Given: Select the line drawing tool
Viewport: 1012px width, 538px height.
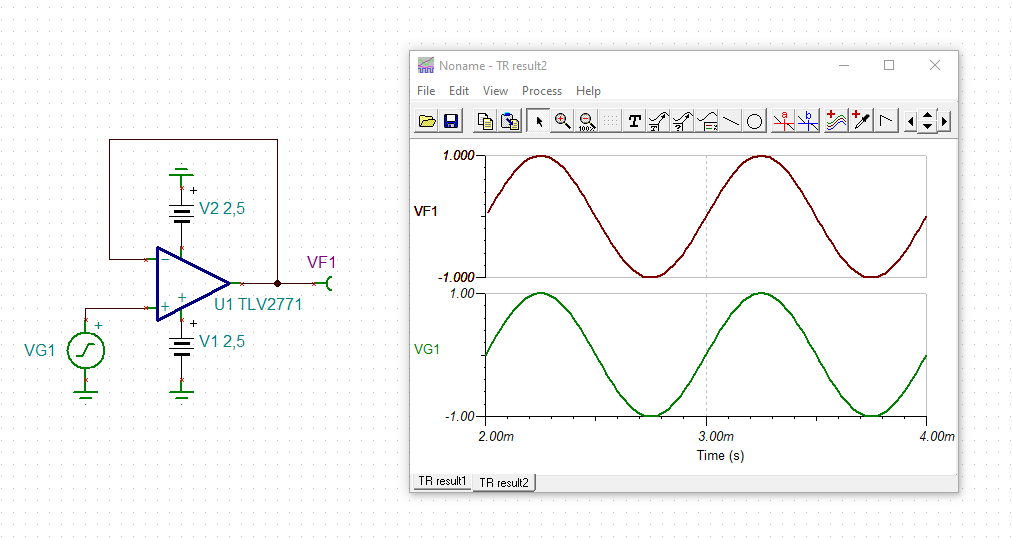Looking at the screenshot, I should [731, 121].
